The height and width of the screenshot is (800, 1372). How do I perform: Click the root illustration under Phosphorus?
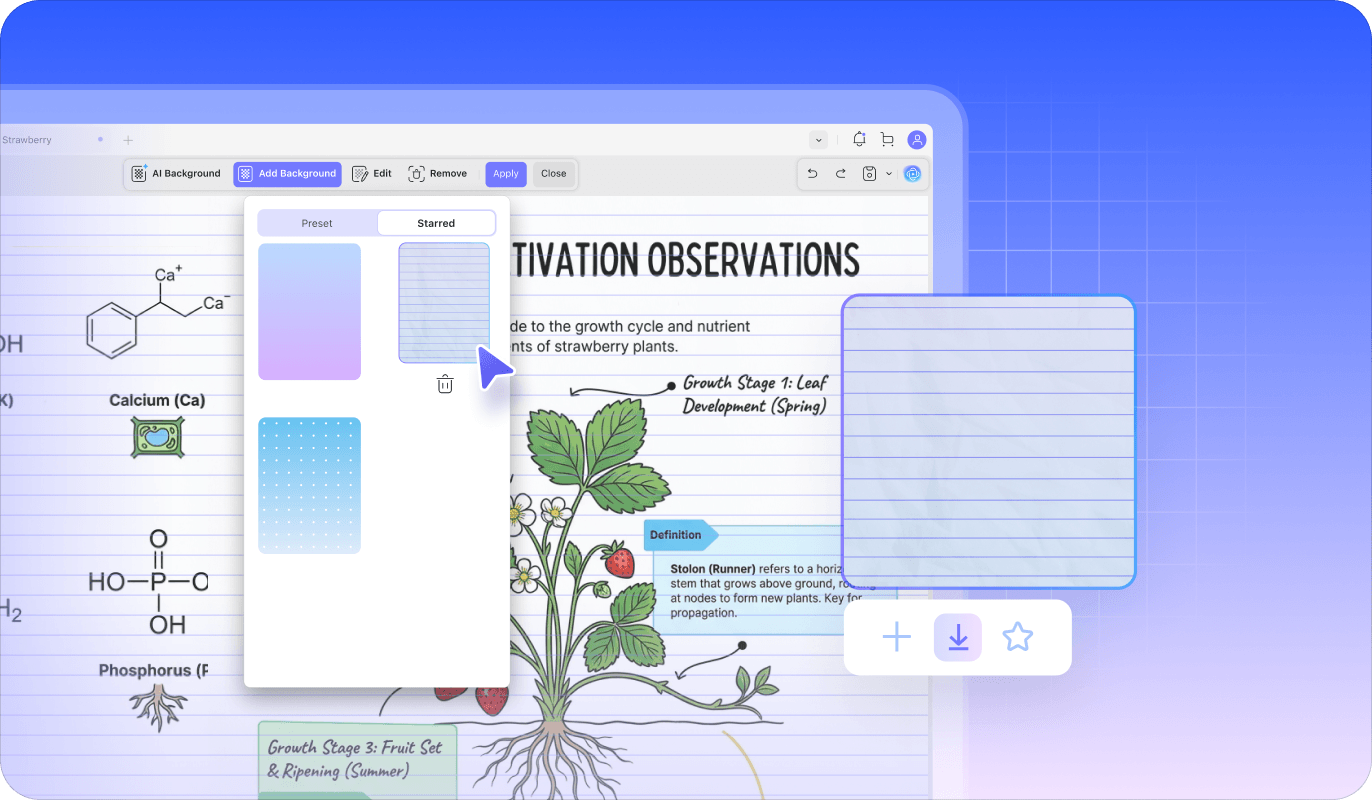pyautogui.click(x=158, y=708)
